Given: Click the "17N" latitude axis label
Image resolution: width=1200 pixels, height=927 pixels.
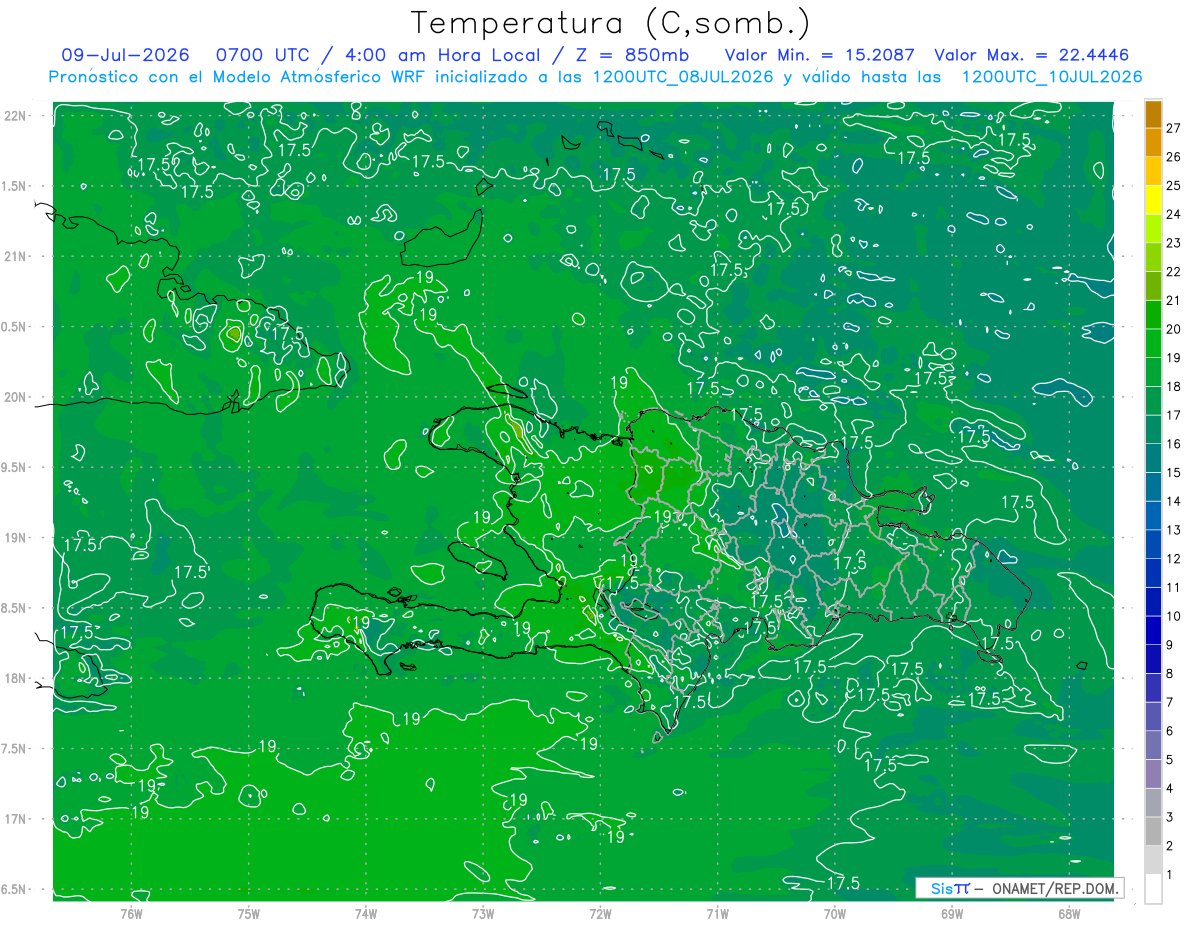Looking at the screenshot, I should tap(16, 819).
